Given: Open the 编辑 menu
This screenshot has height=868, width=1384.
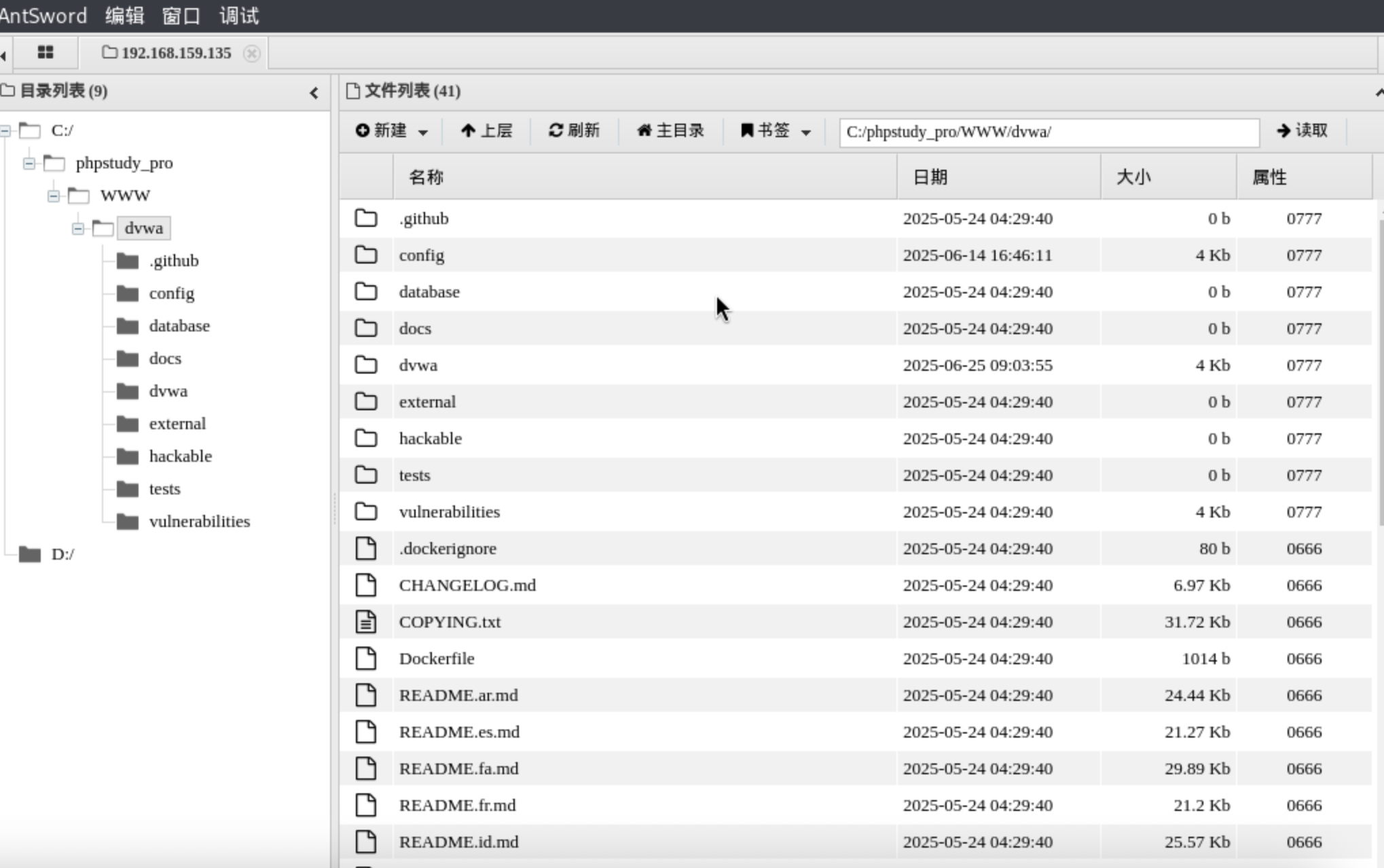Looking at the screenshot, I should [125, 16].
